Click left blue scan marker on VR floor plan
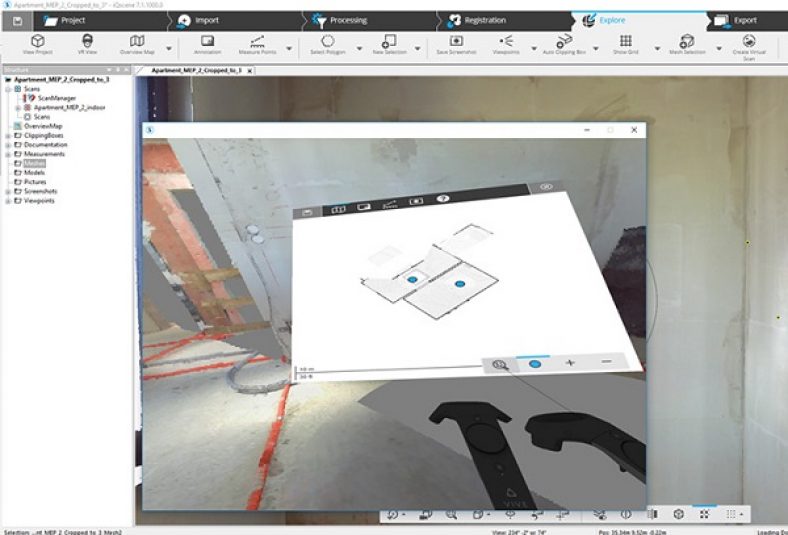Image resolution: width=788 pixels, height=535 pixels. coord(413,279)
